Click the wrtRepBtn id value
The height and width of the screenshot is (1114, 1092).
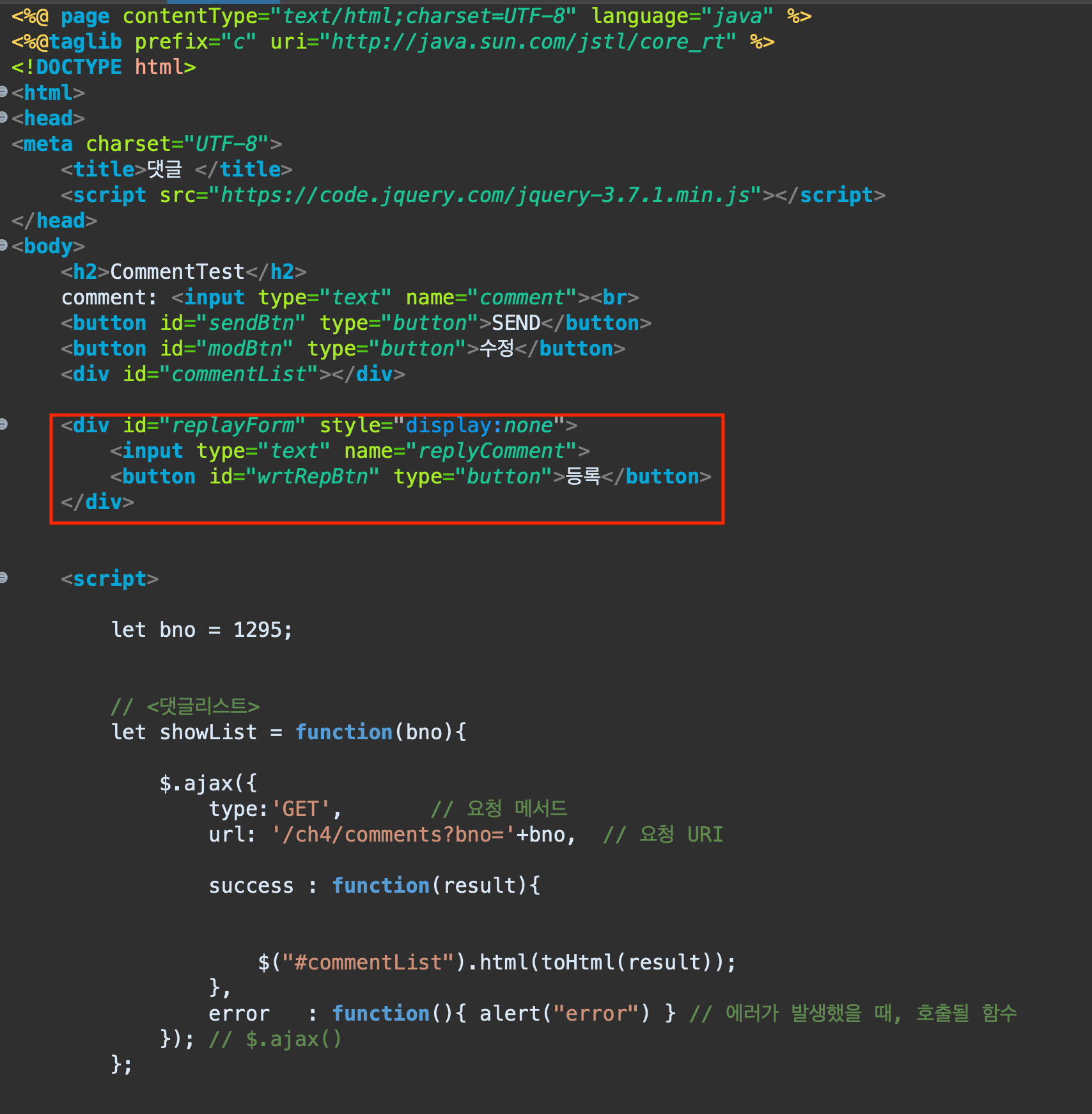313,476
